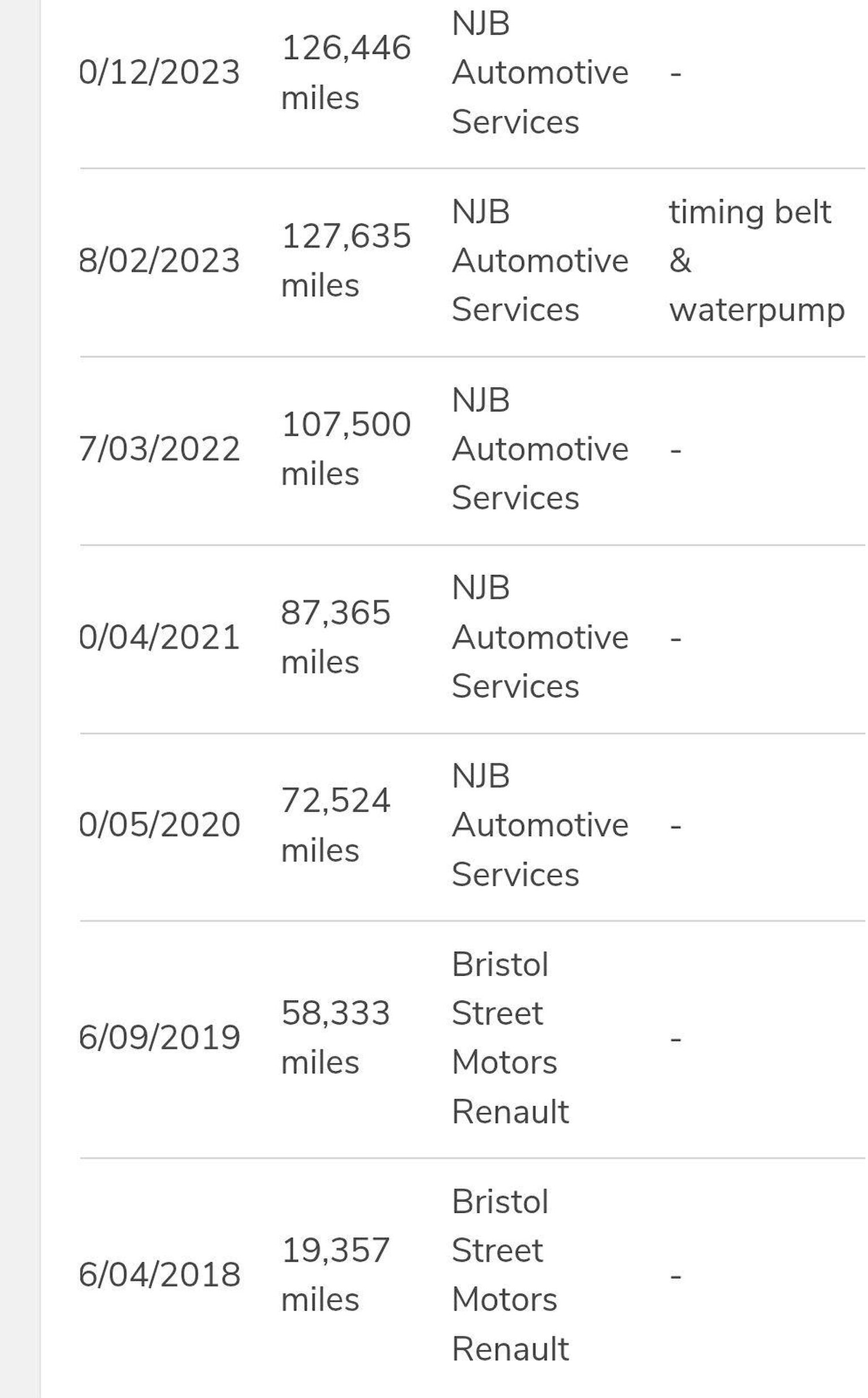Select the 0/12/2023 service date
Viewport: 868px width, 1398px height.
tap(159, 72)
